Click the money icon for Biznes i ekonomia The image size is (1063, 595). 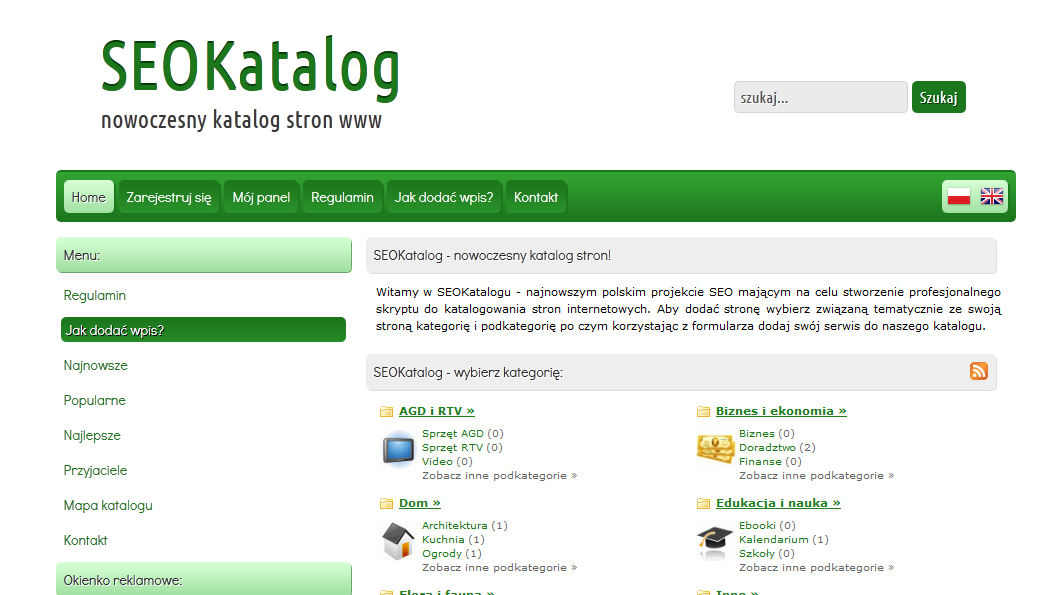coord(715,448)
